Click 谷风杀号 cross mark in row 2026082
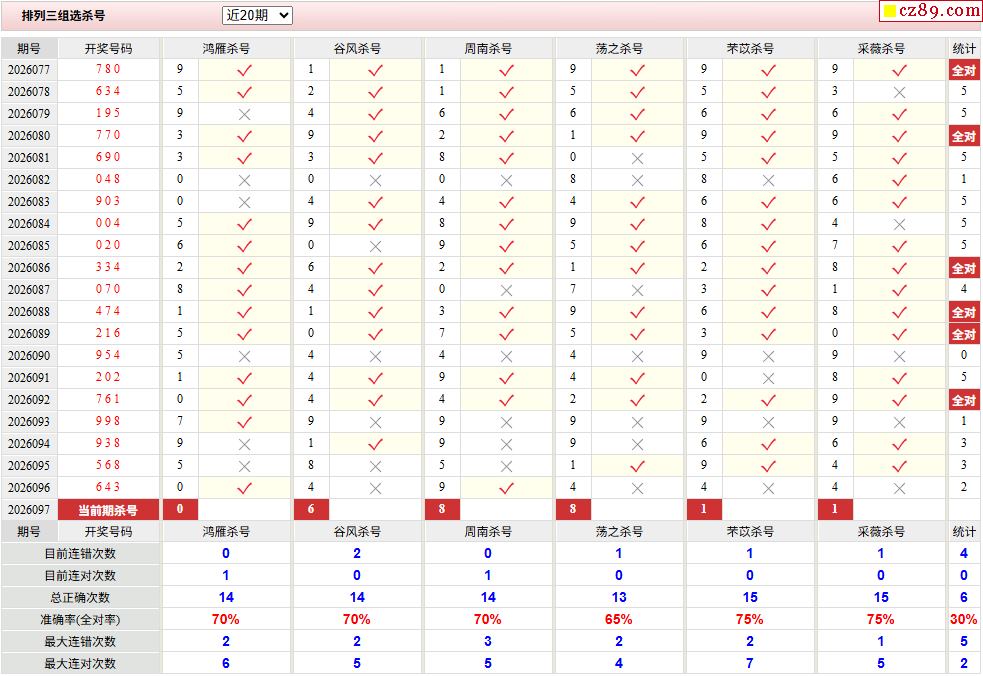Viewport: 983px width, 676px height. click(x=375, y=180)
